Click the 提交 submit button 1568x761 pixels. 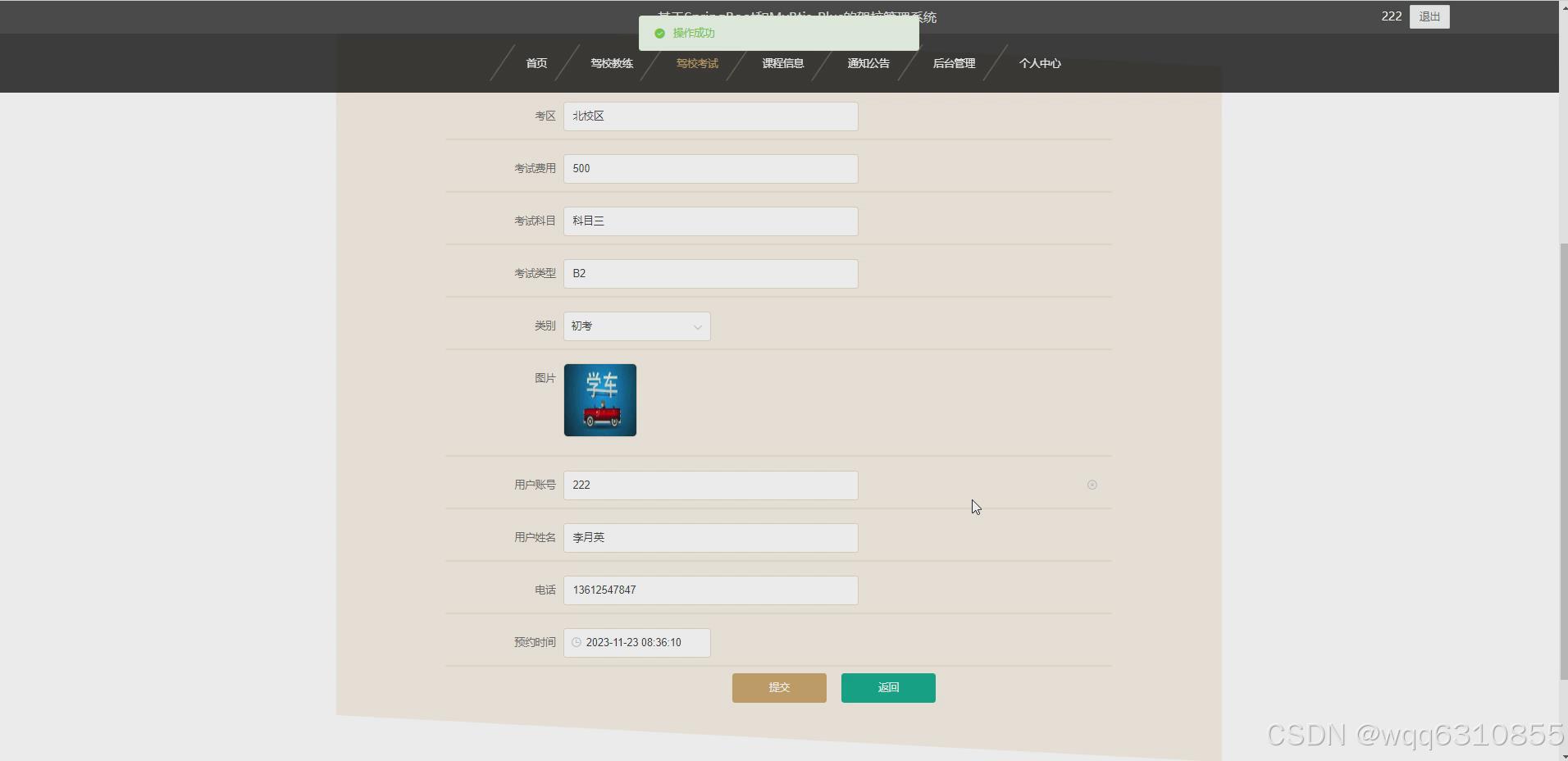(x=779, y=688)
